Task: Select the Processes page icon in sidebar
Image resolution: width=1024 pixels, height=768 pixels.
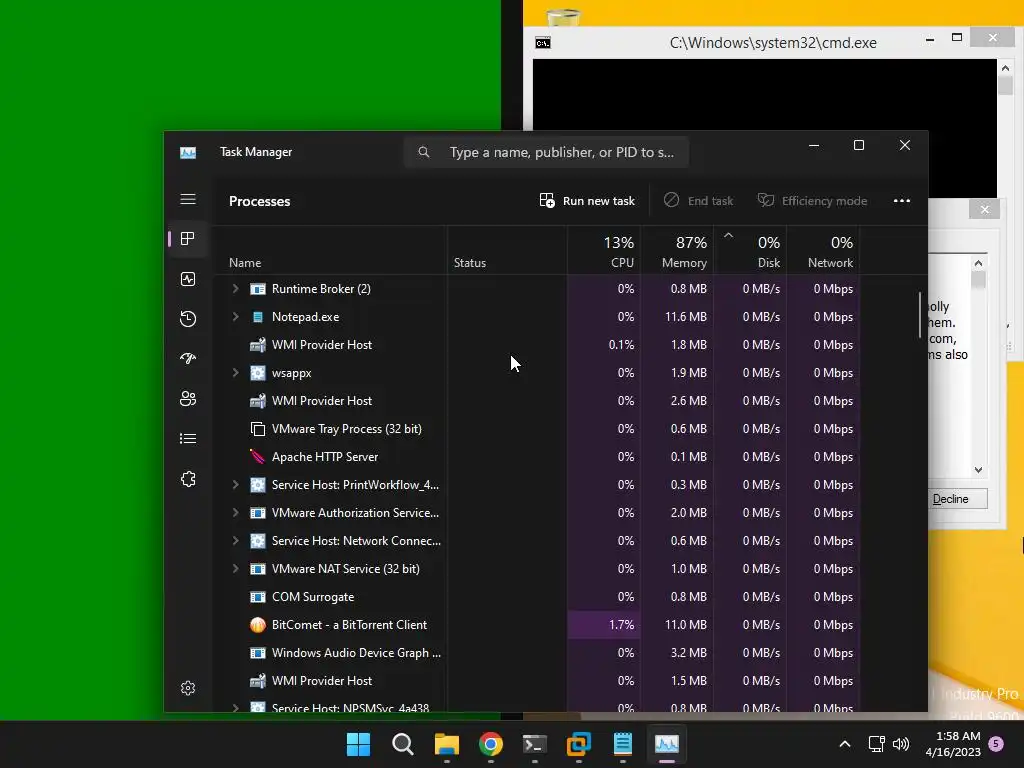Action: coord(187,239)
